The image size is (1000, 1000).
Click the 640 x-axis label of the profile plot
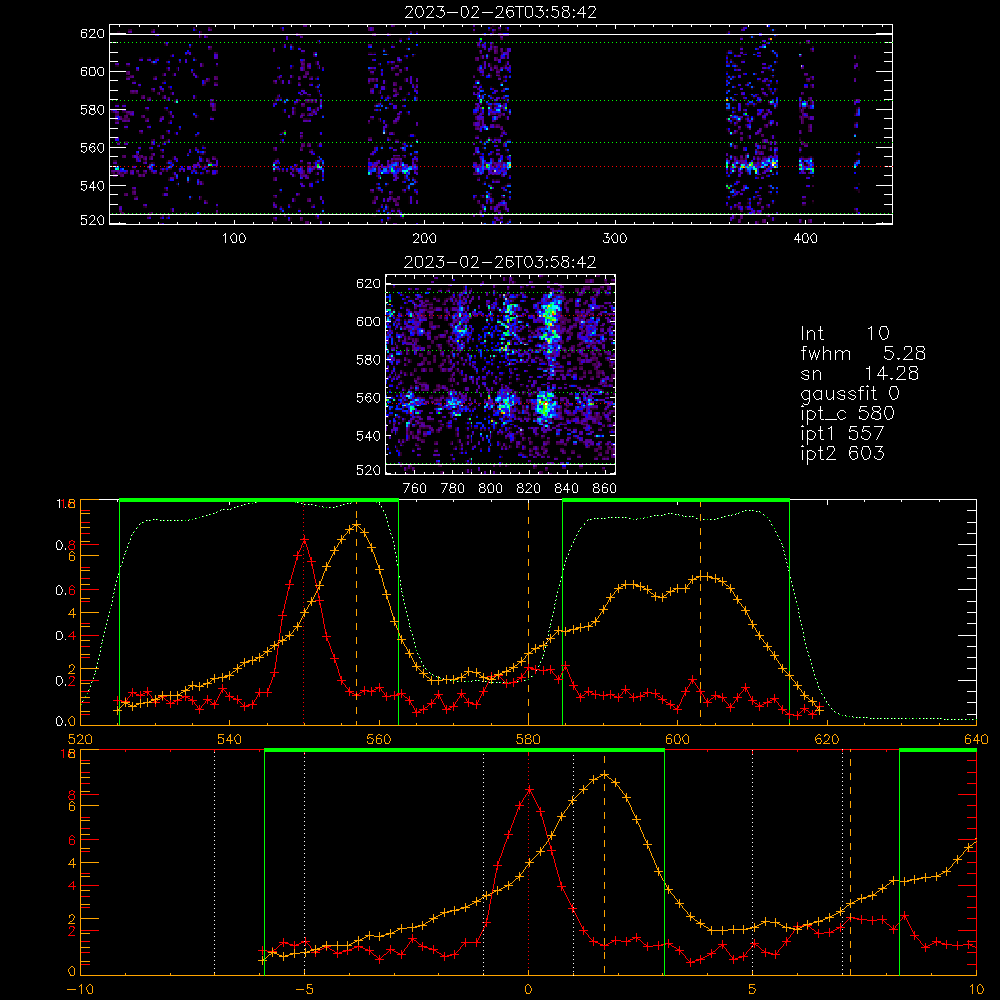click(x=976, y=740)
